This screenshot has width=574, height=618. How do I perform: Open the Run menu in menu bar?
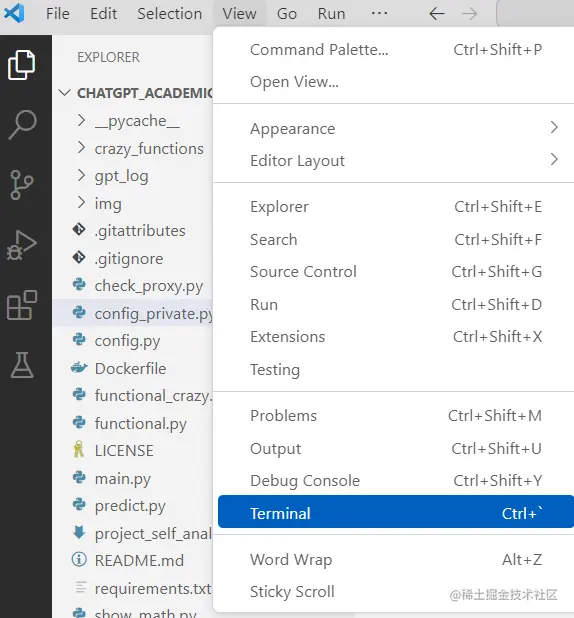(331, 14)
